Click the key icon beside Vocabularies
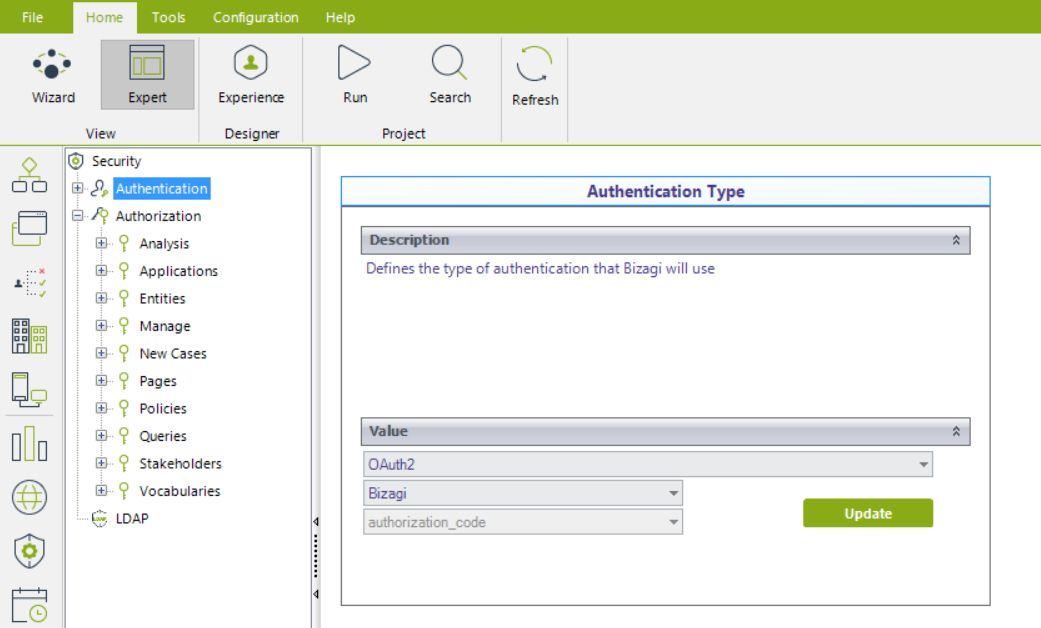Image resolution: width=1041 pixels, height=628 pixels. pos(123,490)
